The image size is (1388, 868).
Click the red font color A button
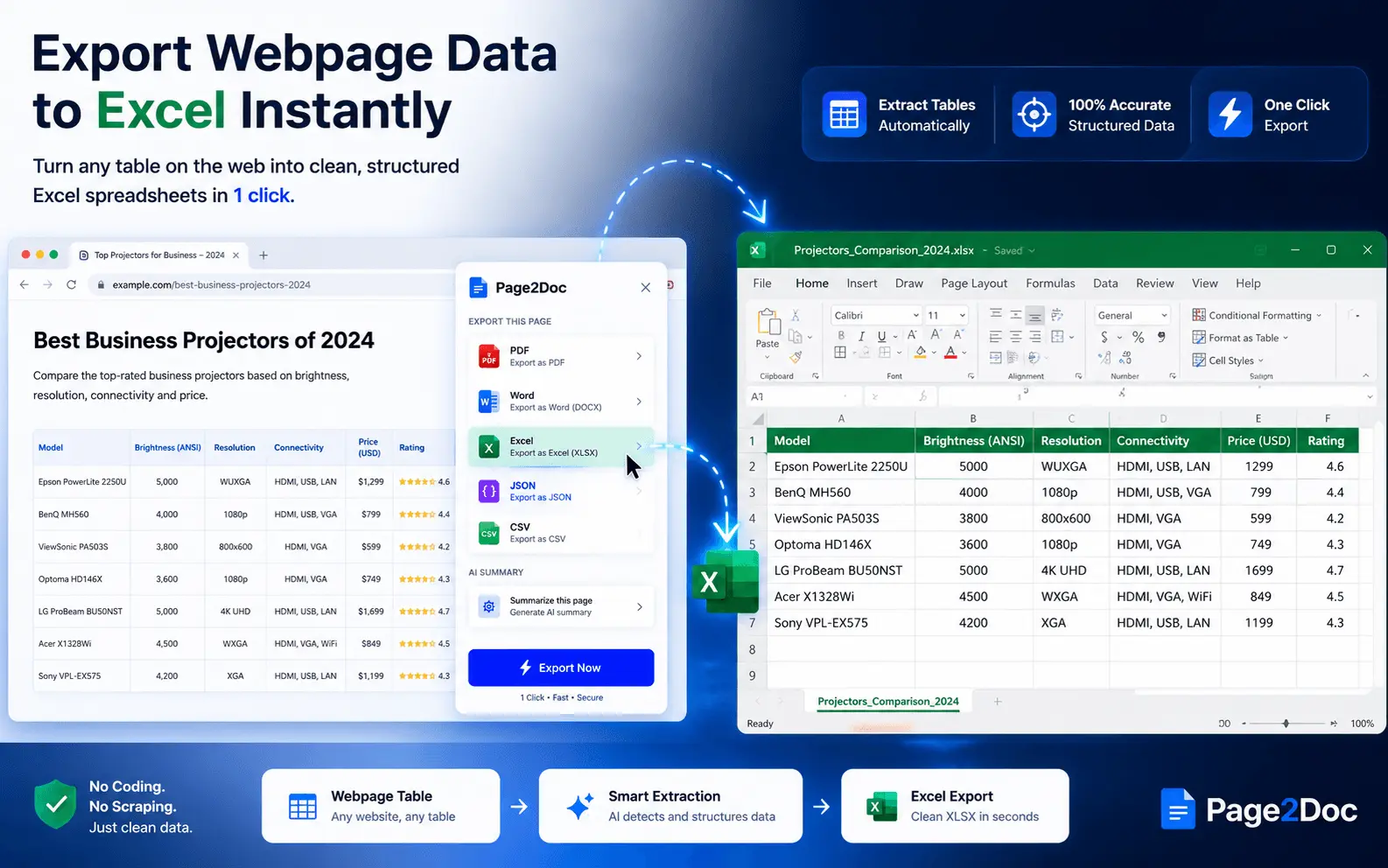(x=951, y=353)
